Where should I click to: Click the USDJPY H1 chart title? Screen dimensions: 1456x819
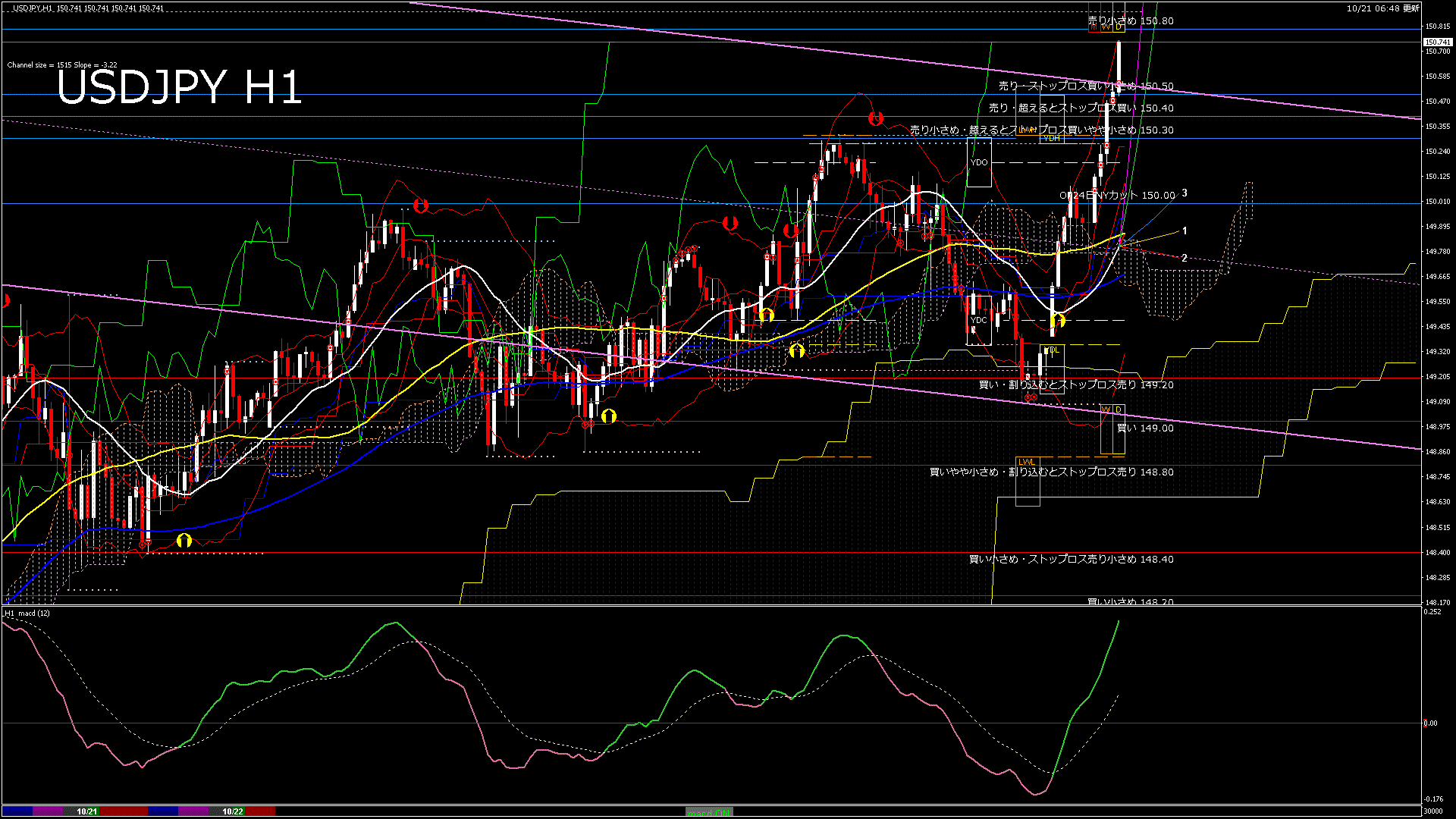tap(179, 86)
